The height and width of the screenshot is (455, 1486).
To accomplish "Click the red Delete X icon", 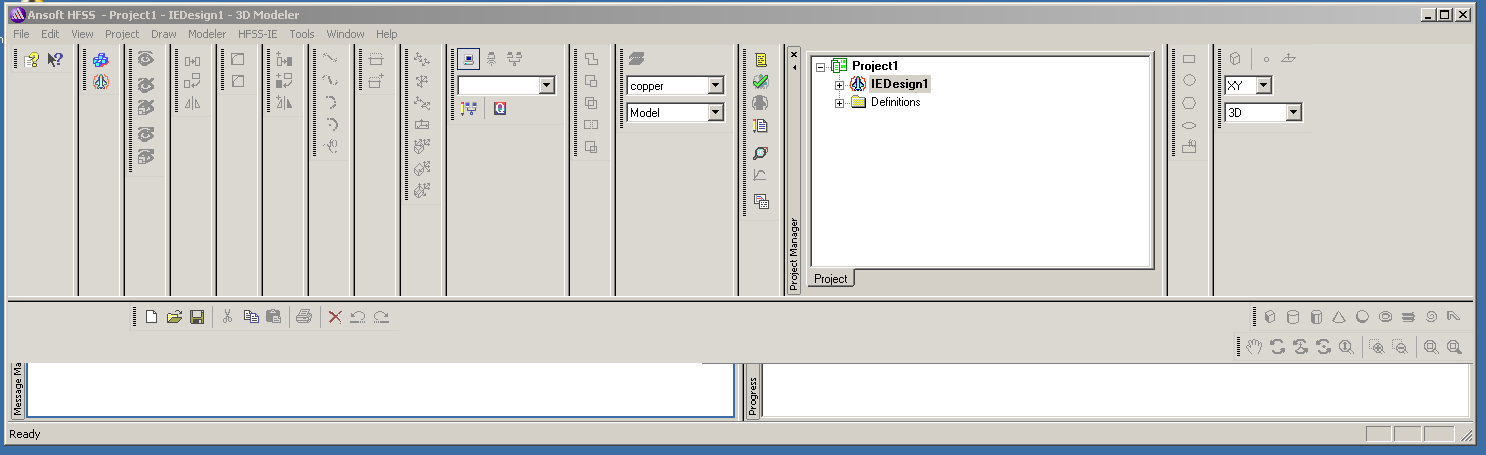I will [x=335, y=317].
